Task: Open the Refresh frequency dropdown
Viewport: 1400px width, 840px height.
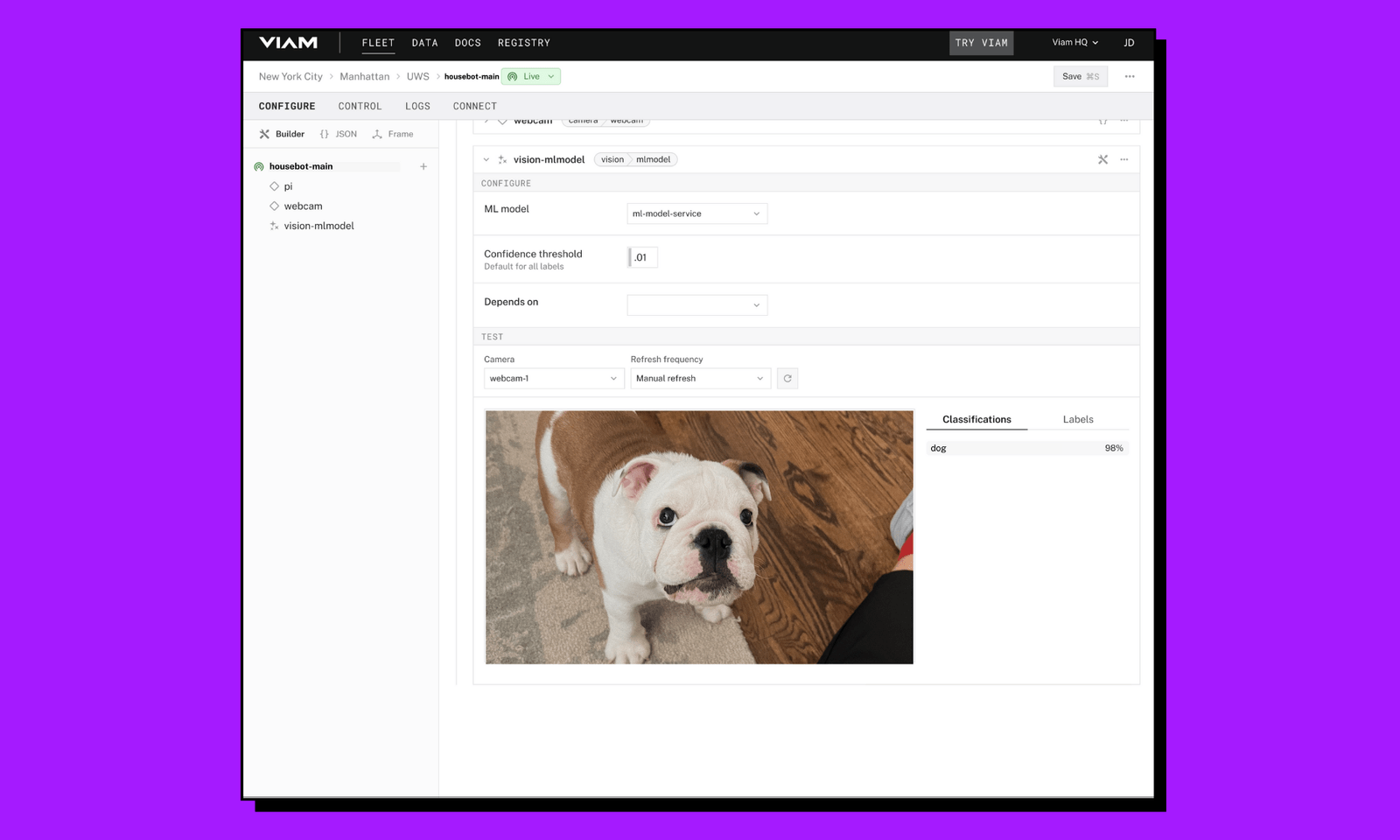Action: [700, 378]
